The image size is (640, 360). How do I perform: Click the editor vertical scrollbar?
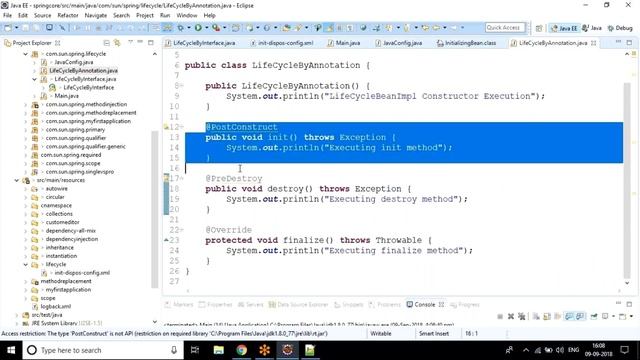(627, 180)
